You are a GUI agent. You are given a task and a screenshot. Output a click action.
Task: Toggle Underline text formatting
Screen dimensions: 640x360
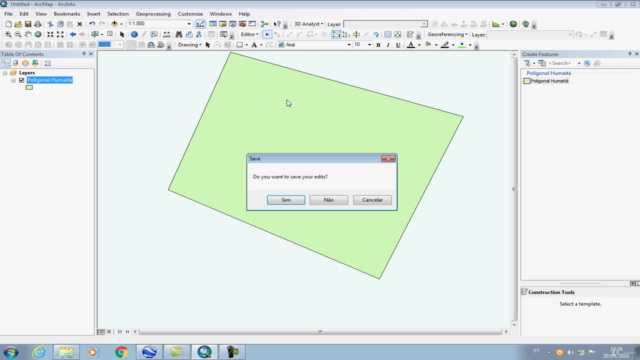click(398, 45)
